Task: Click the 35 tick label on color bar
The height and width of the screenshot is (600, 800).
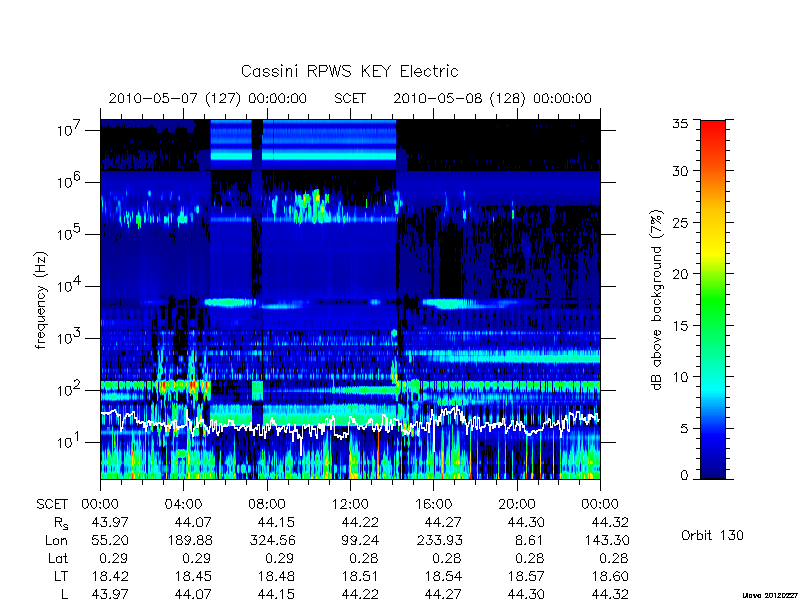Action: point(680,124)
